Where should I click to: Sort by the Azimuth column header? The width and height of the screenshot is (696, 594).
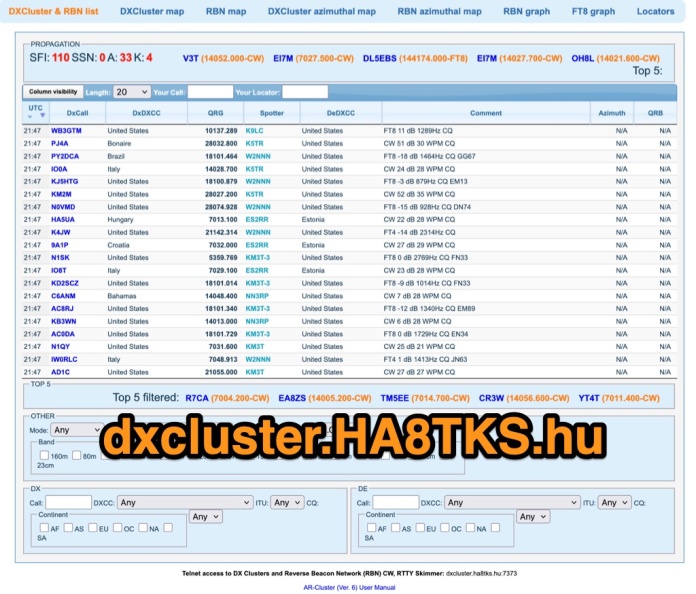(x=612, y=113)
